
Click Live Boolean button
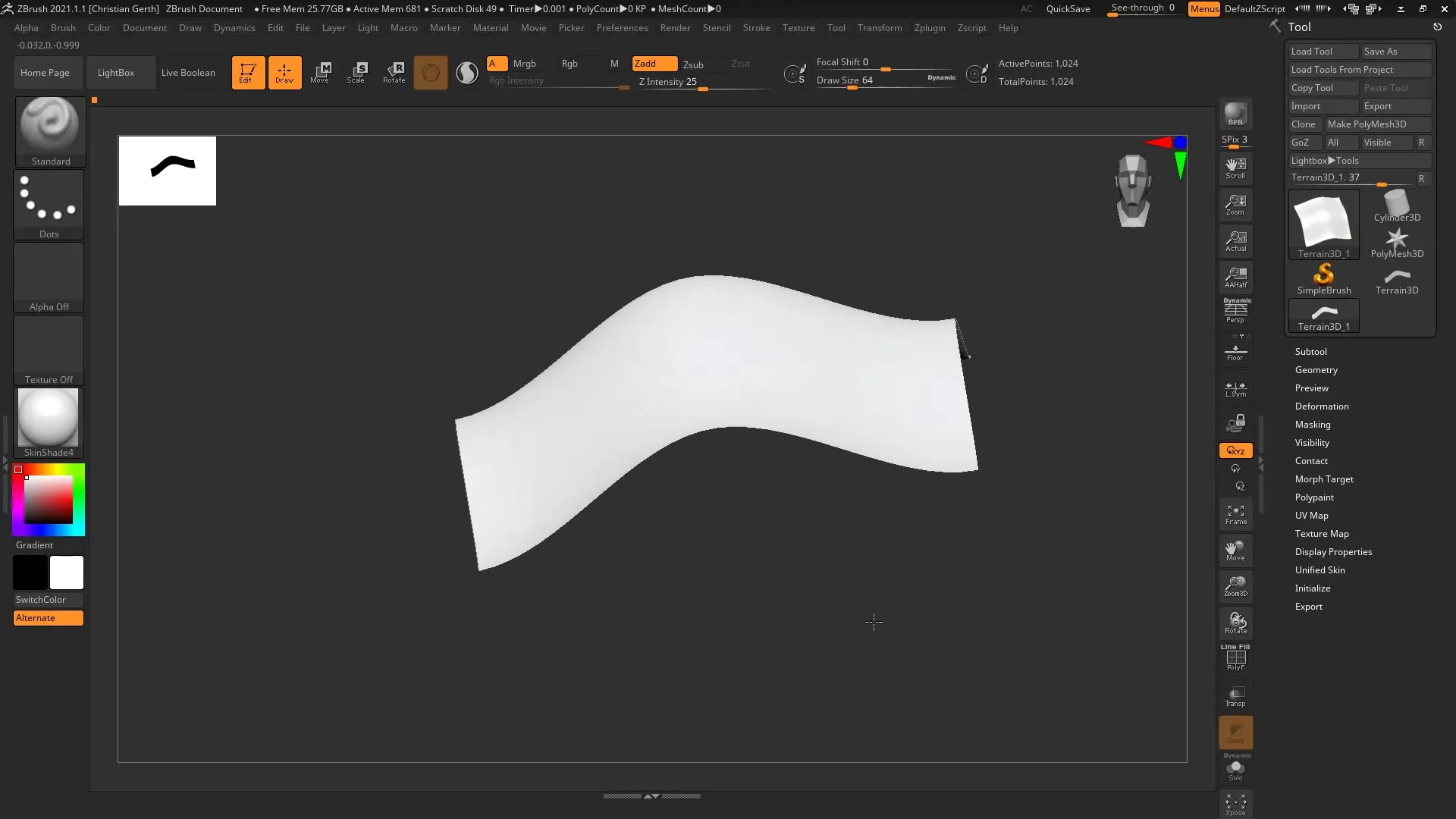click(188, 73)
